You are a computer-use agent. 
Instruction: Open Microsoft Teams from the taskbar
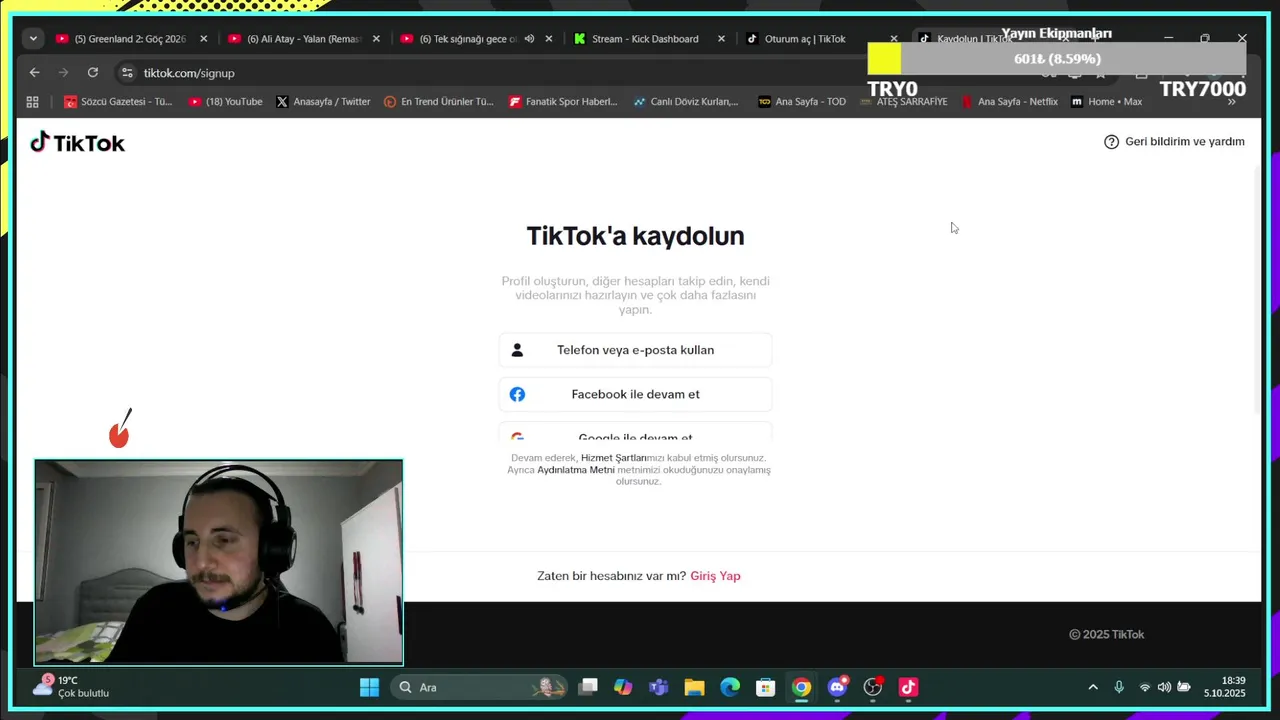tap(658, 687)
